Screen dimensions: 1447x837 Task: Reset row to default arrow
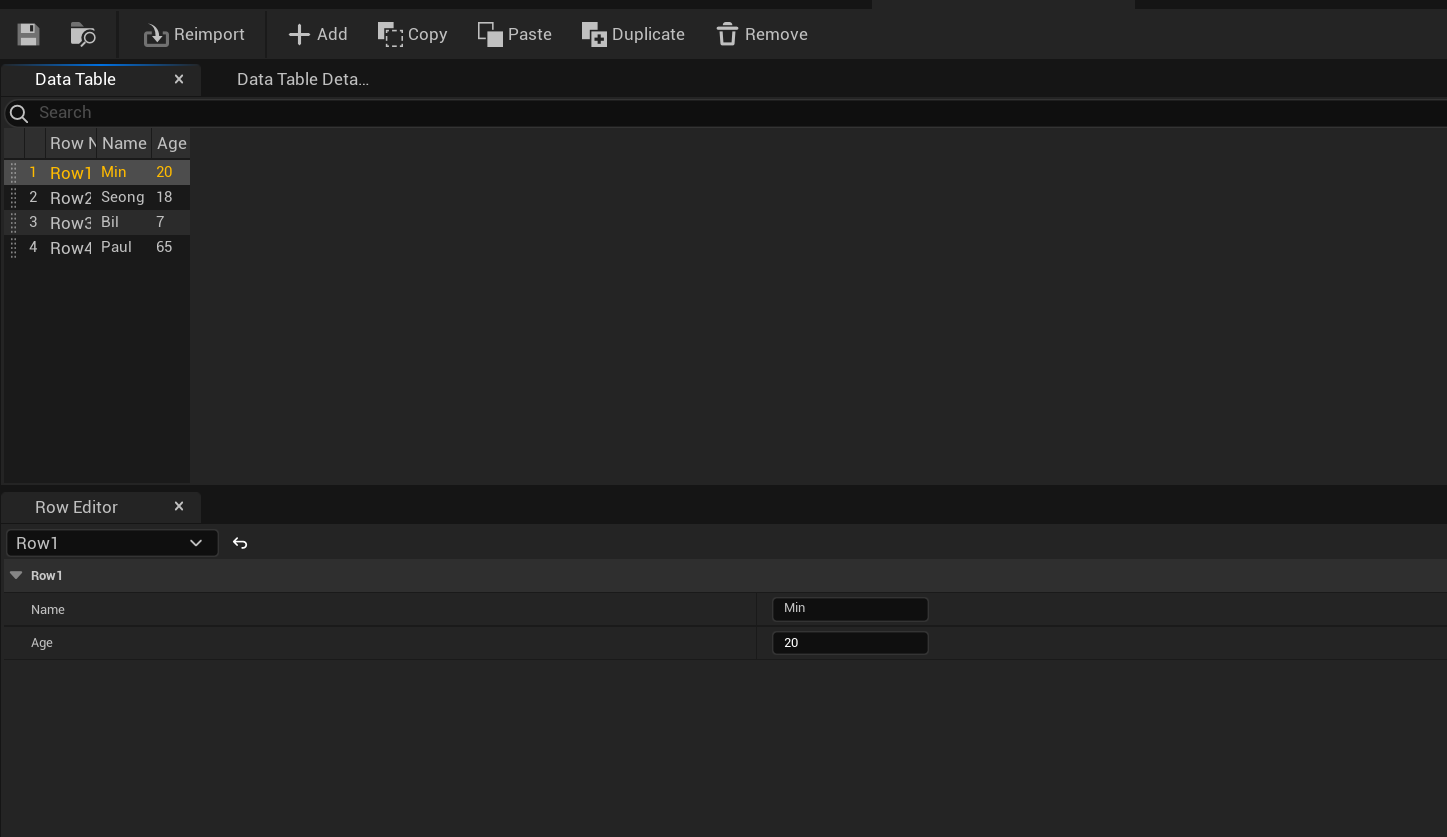tap(240, 543)
